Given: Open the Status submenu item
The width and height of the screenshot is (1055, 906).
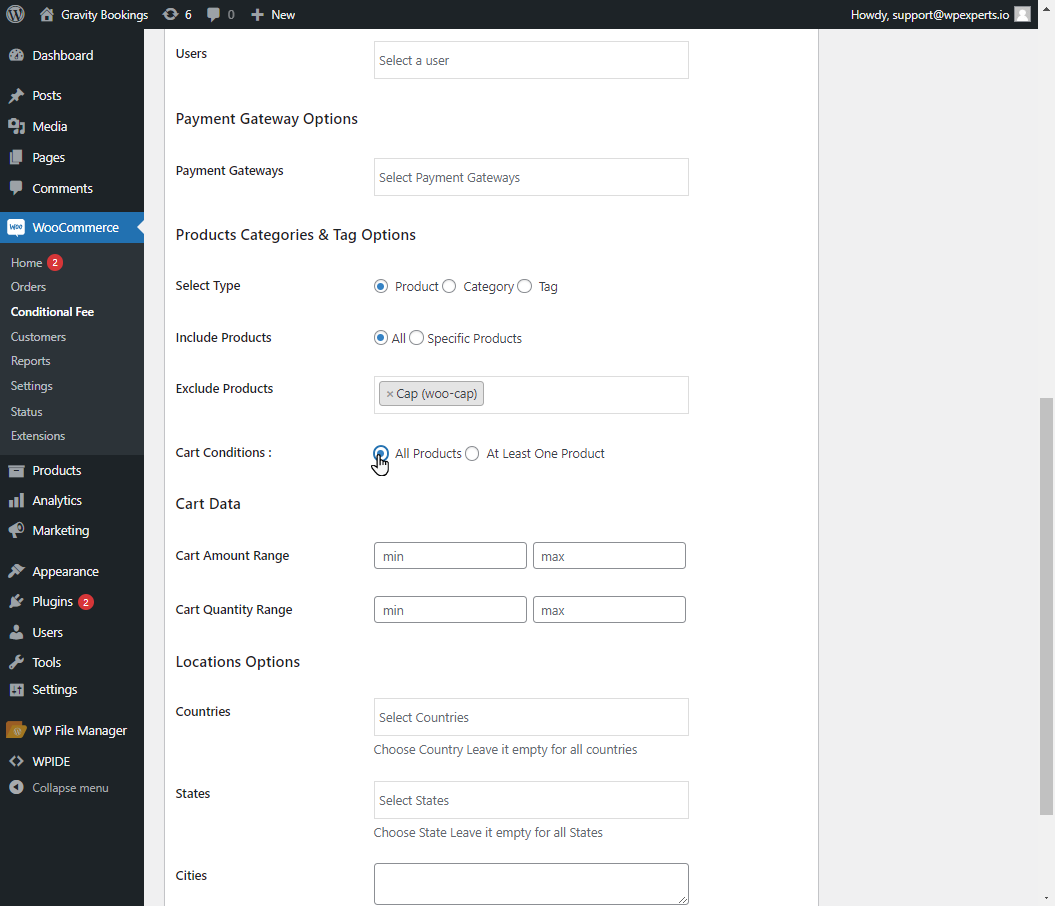Looking at the screenshot, I should (26, 411).
